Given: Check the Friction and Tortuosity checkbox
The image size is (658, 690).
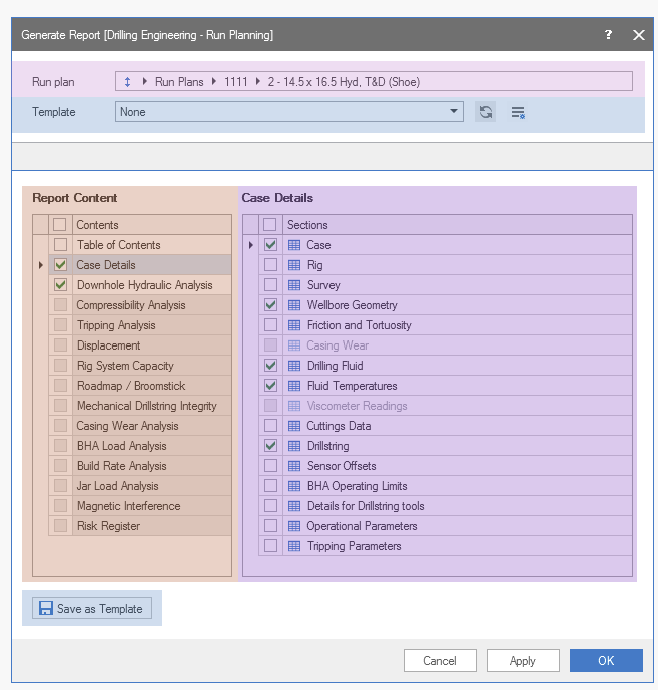Looking at the screenshot, I should pos(270,325).
